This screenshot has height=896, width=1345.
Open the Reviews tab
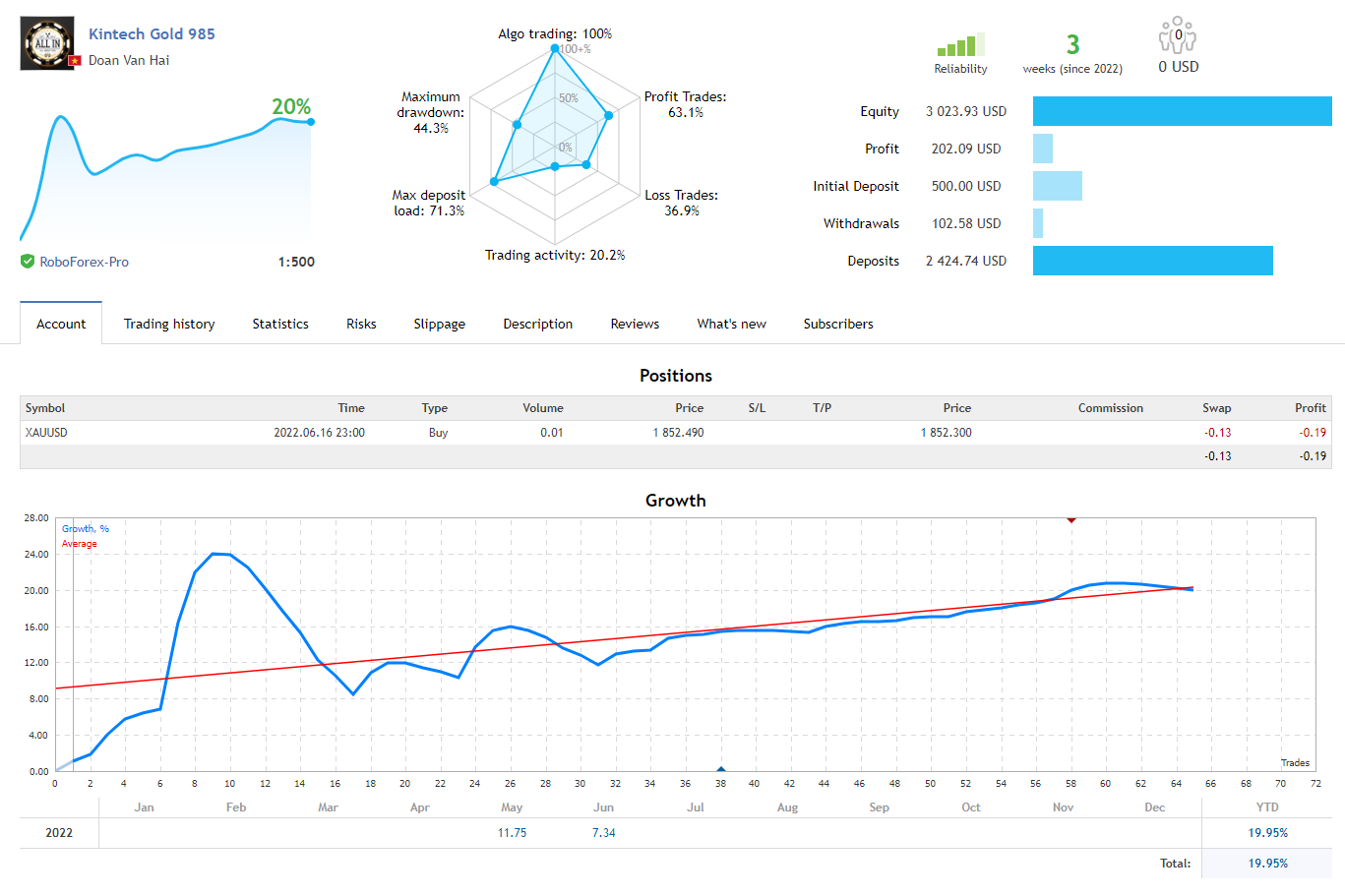635,324
